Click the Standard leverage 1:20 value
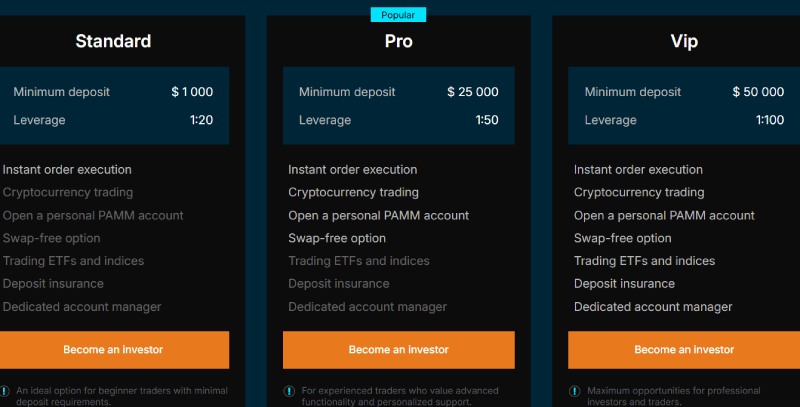Screen dimensions: 800x407 pyautogui.click(x=200, y=120)
